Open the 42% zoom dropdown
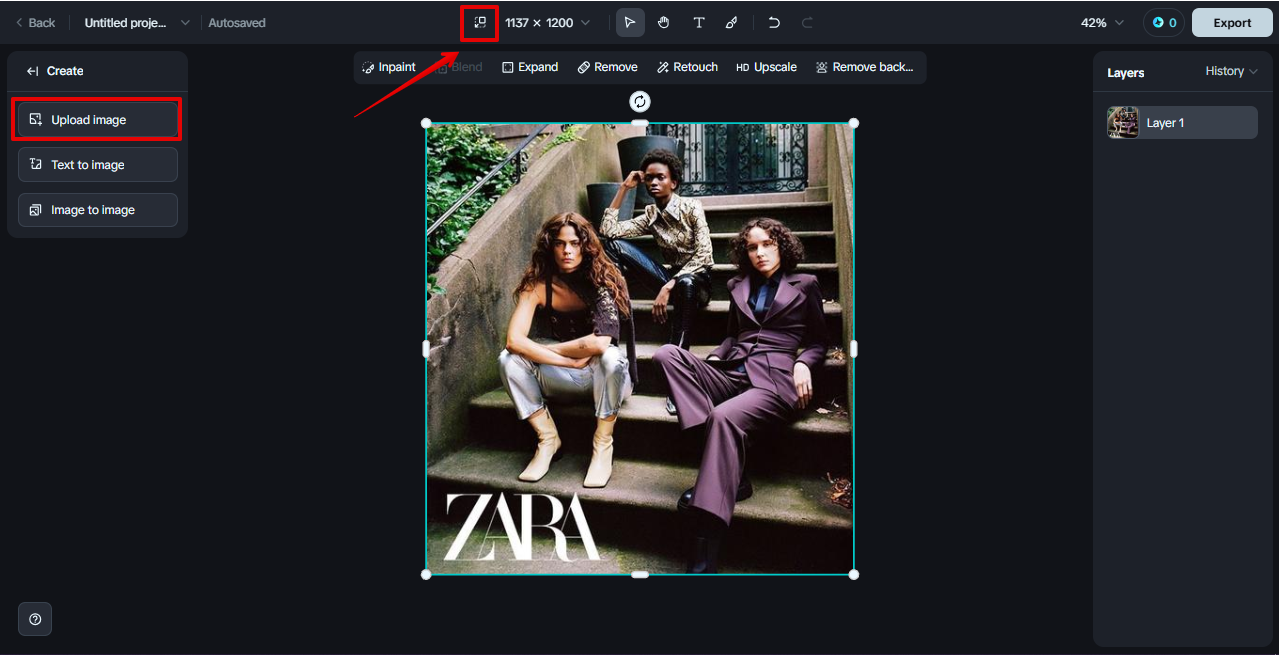This screenshot has width=1279, height=655. pyautogui.click(x=1102, y=22)
